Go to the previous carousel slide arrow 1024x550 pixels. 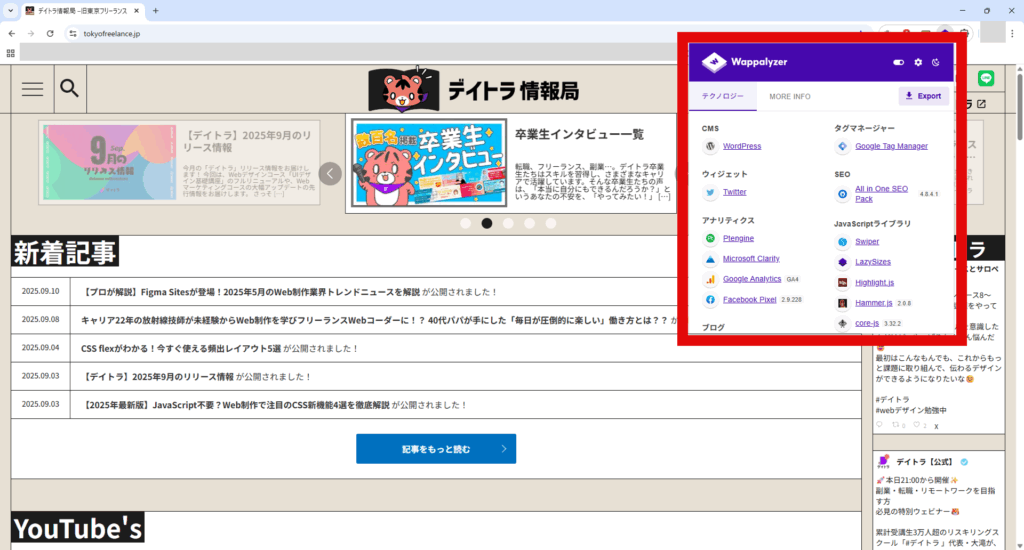pos(330,173)
